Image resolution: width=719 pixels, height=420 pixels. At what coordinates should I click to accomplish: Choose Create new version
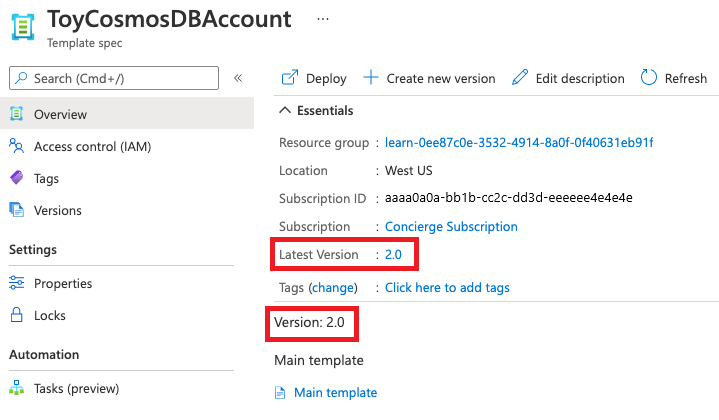(441, 79)
